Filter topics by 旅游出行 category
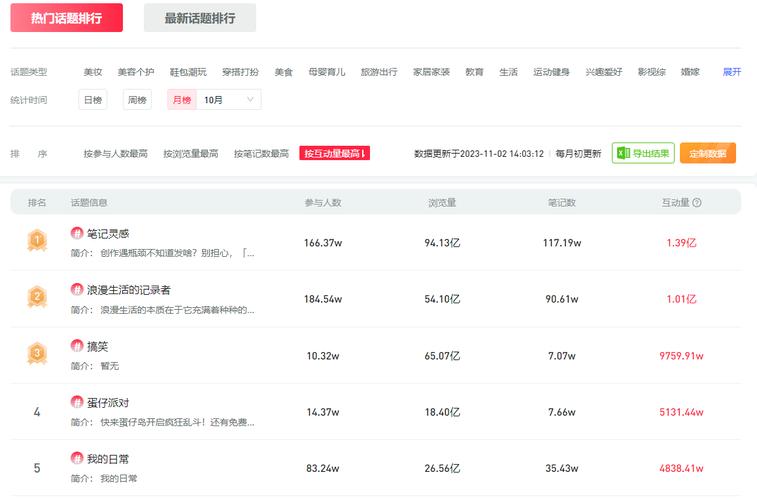The height and width of the screenshot is (500, 757). click(379, 72)
